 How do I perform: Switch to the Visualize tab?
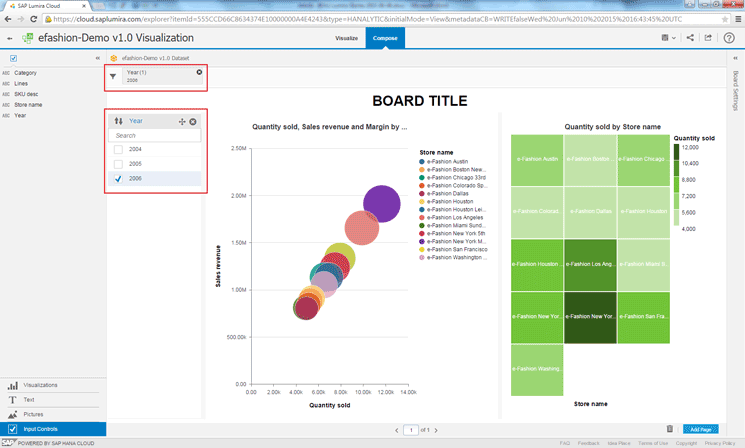coord(346,38)
